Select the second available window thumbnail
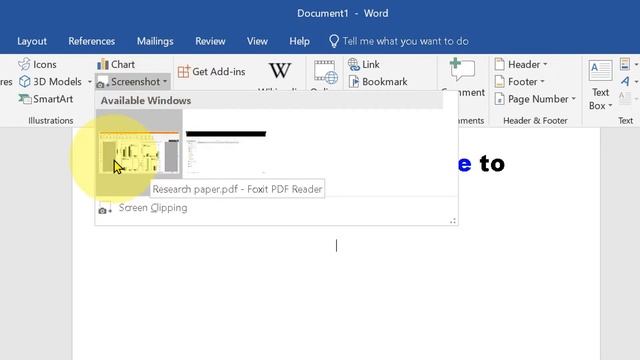The width and height of the screenshot is (640, 360). 226,152
